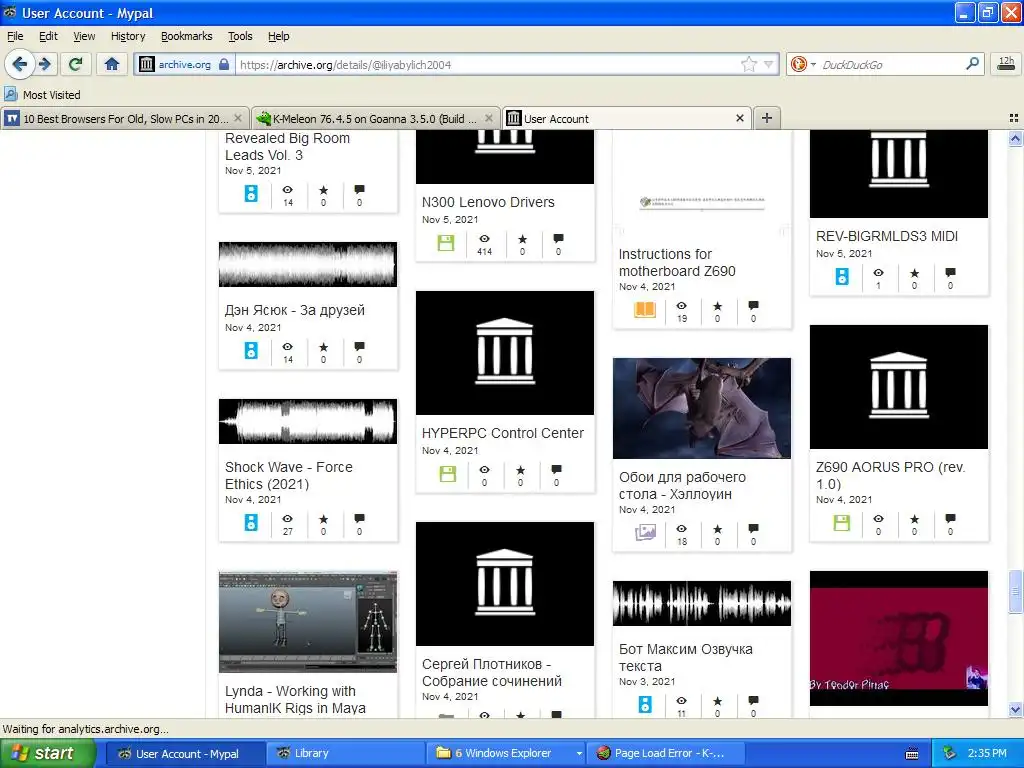The height and width of the screenshot is (768, 1024).
Task: Click audio speaker icon on Дэн Ясюк card
Action: pos(251,351)
